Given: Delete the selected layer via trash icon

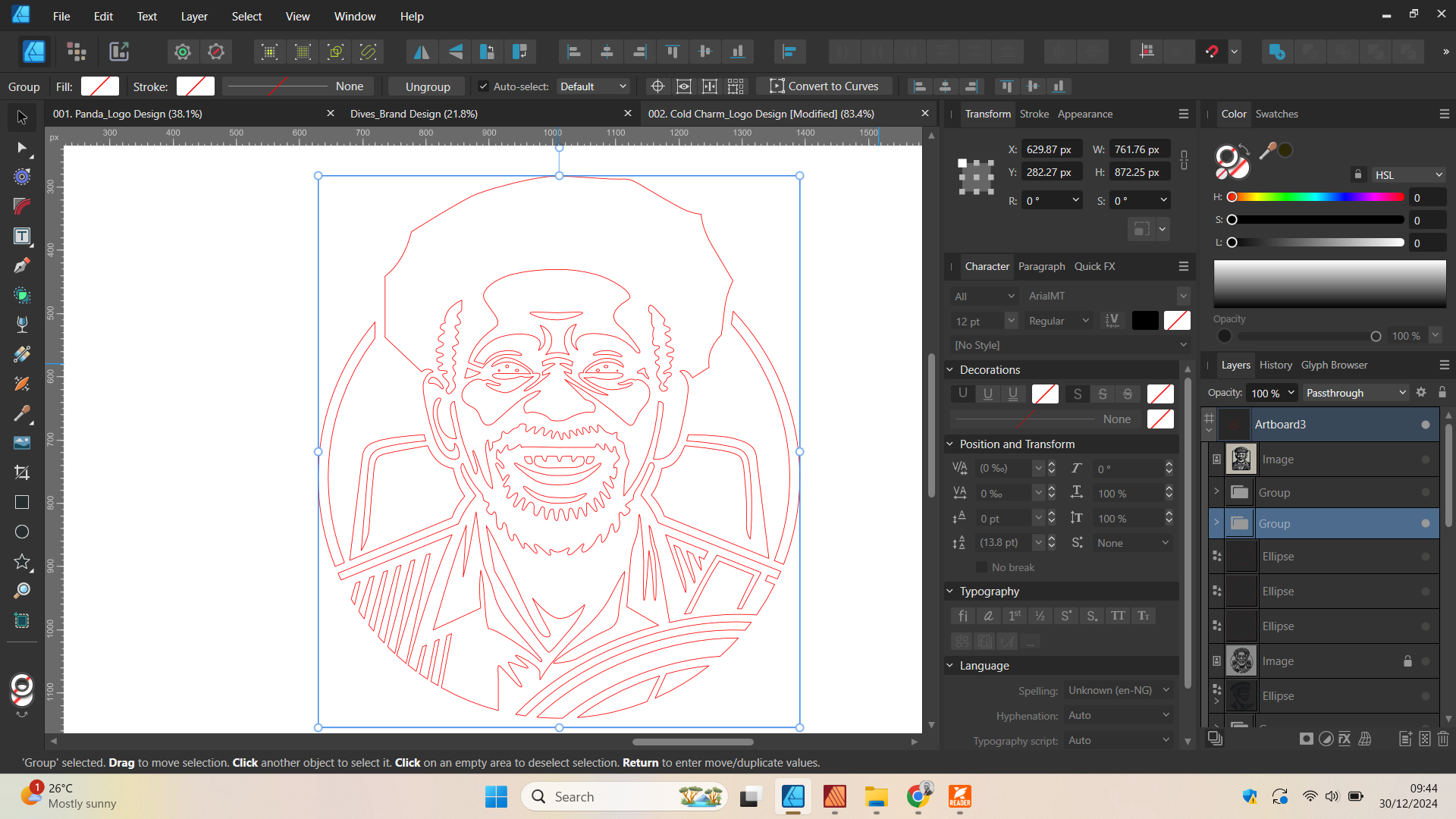Looking at the screenshot, I should pyautogui.click(x=1443, y=739).
